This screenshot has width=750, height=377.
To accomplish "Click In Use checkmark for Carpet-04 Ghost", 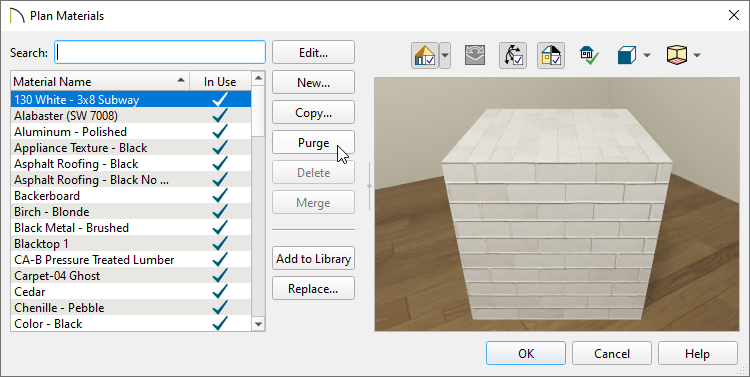I will (x=220, y=275).
